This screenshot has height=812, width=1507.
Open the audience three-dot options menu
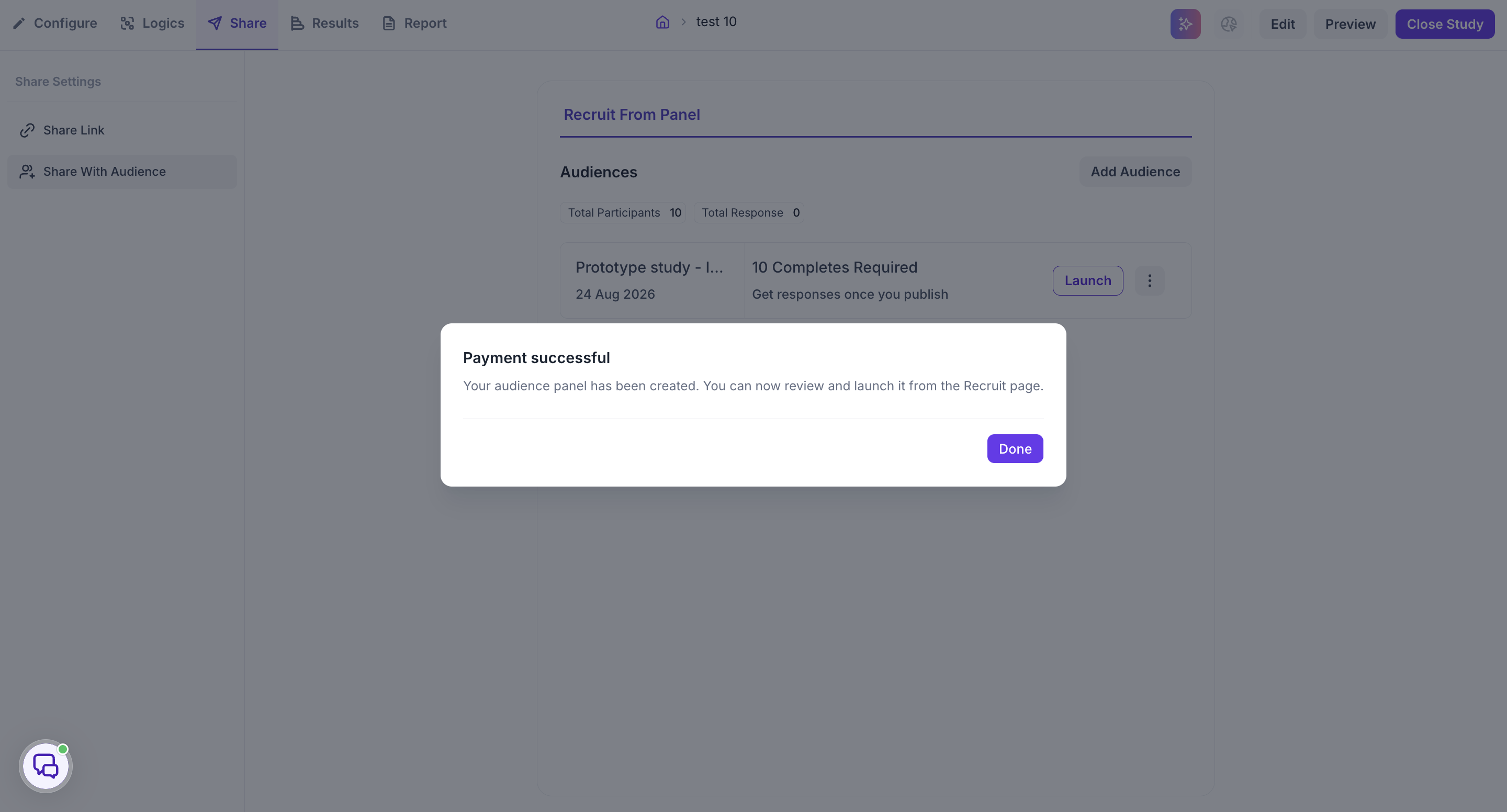tap(1150, 281)
